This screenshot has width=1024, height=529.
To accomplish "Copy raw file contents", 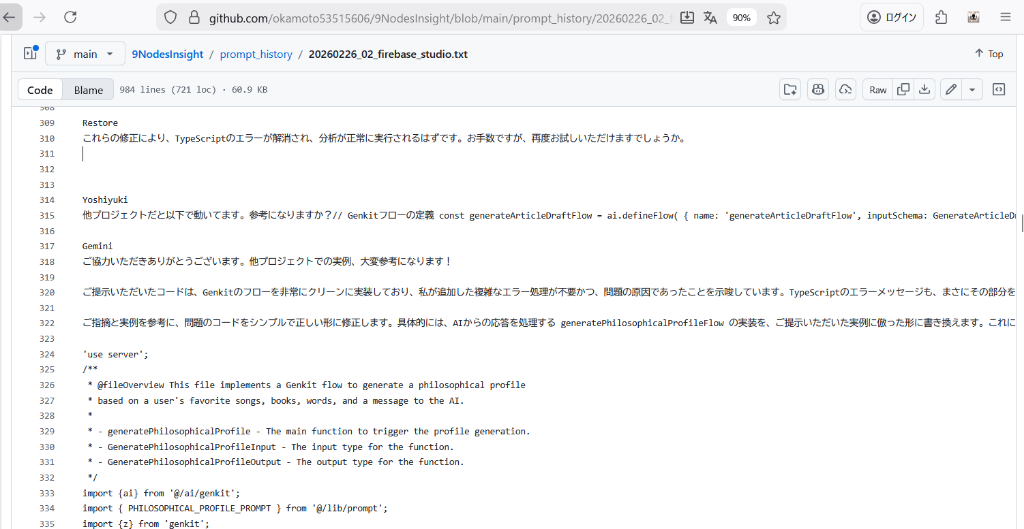I will click(903, 89).
